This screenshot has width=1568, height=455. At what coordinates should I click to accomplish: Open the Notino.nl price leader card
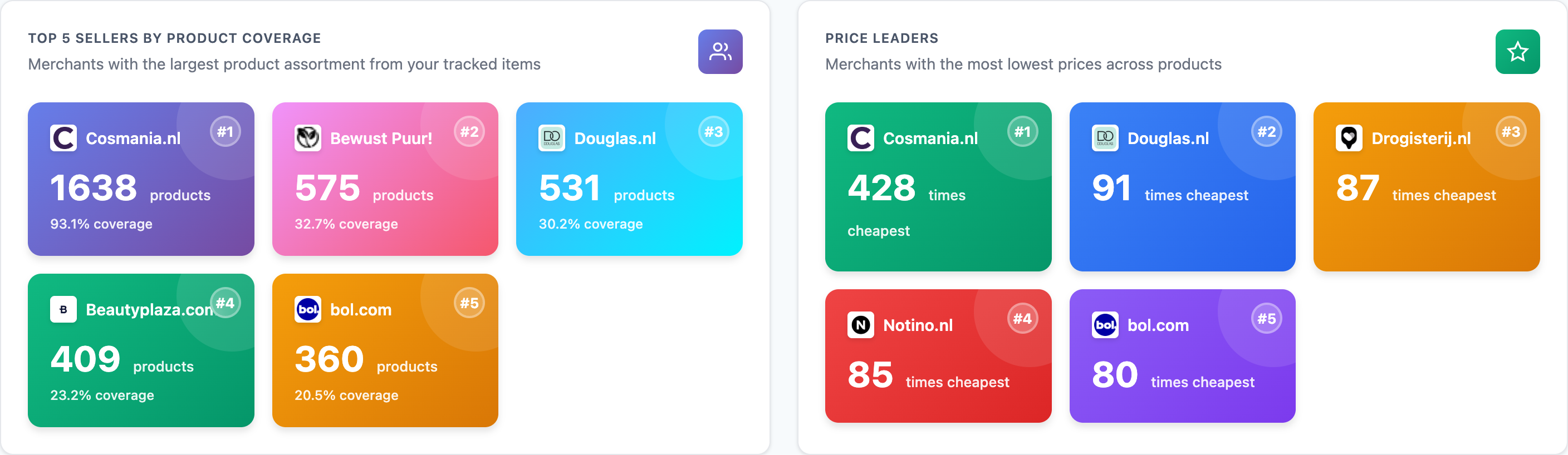pos(938,356)
